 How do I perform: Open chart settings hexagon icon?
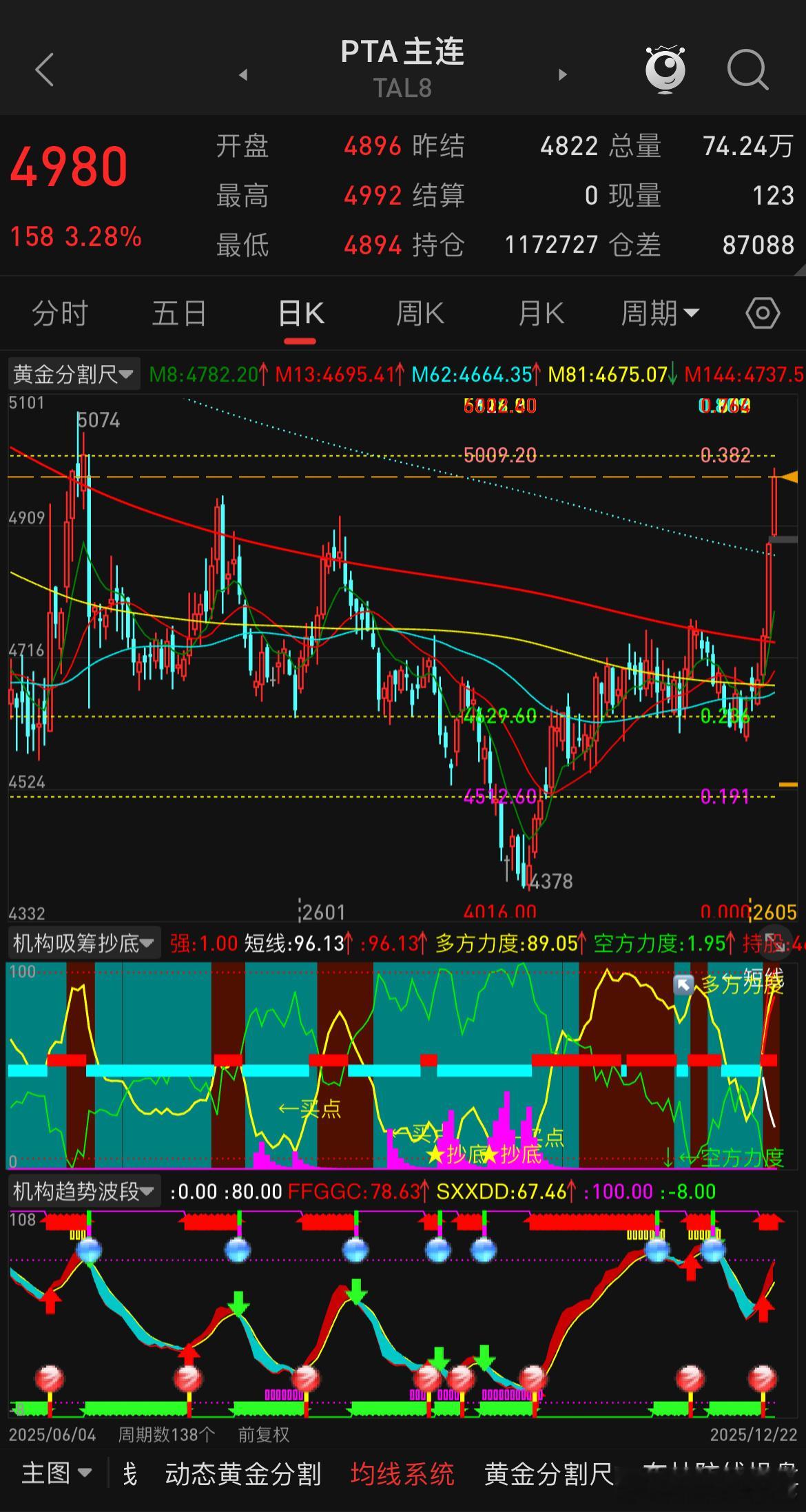coord(763,313)
